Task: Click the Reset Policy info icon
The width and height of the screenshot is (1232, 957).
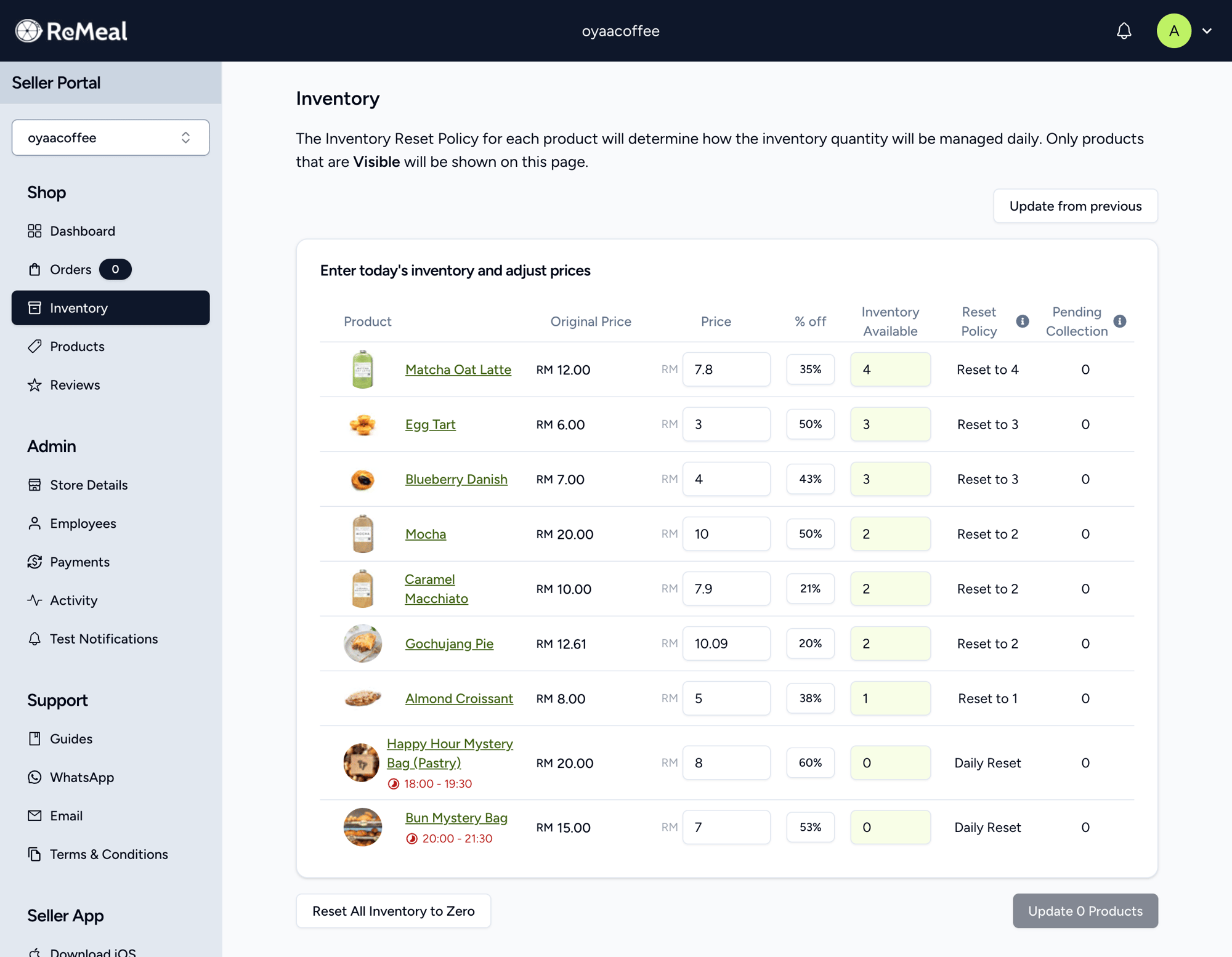Action: click(x=1023, y=321)
